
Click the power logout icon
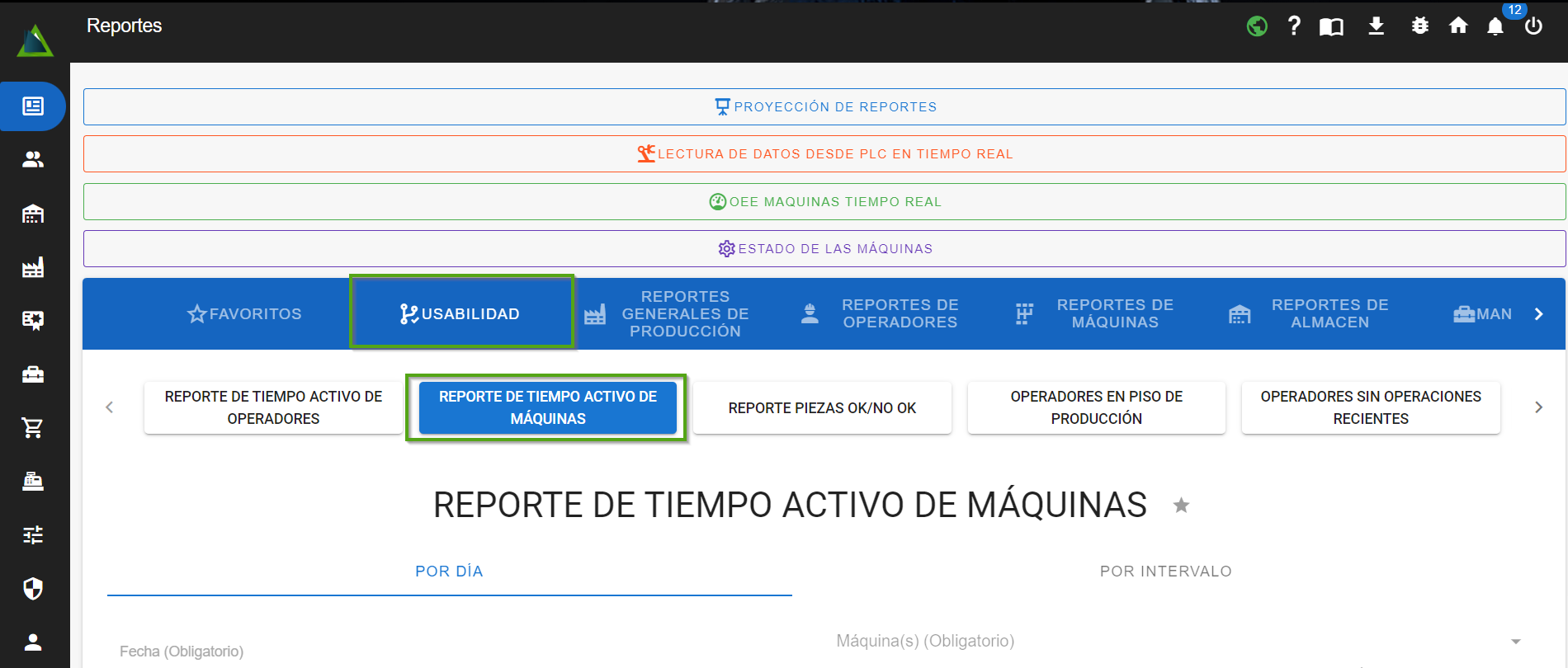point(1533,26)
